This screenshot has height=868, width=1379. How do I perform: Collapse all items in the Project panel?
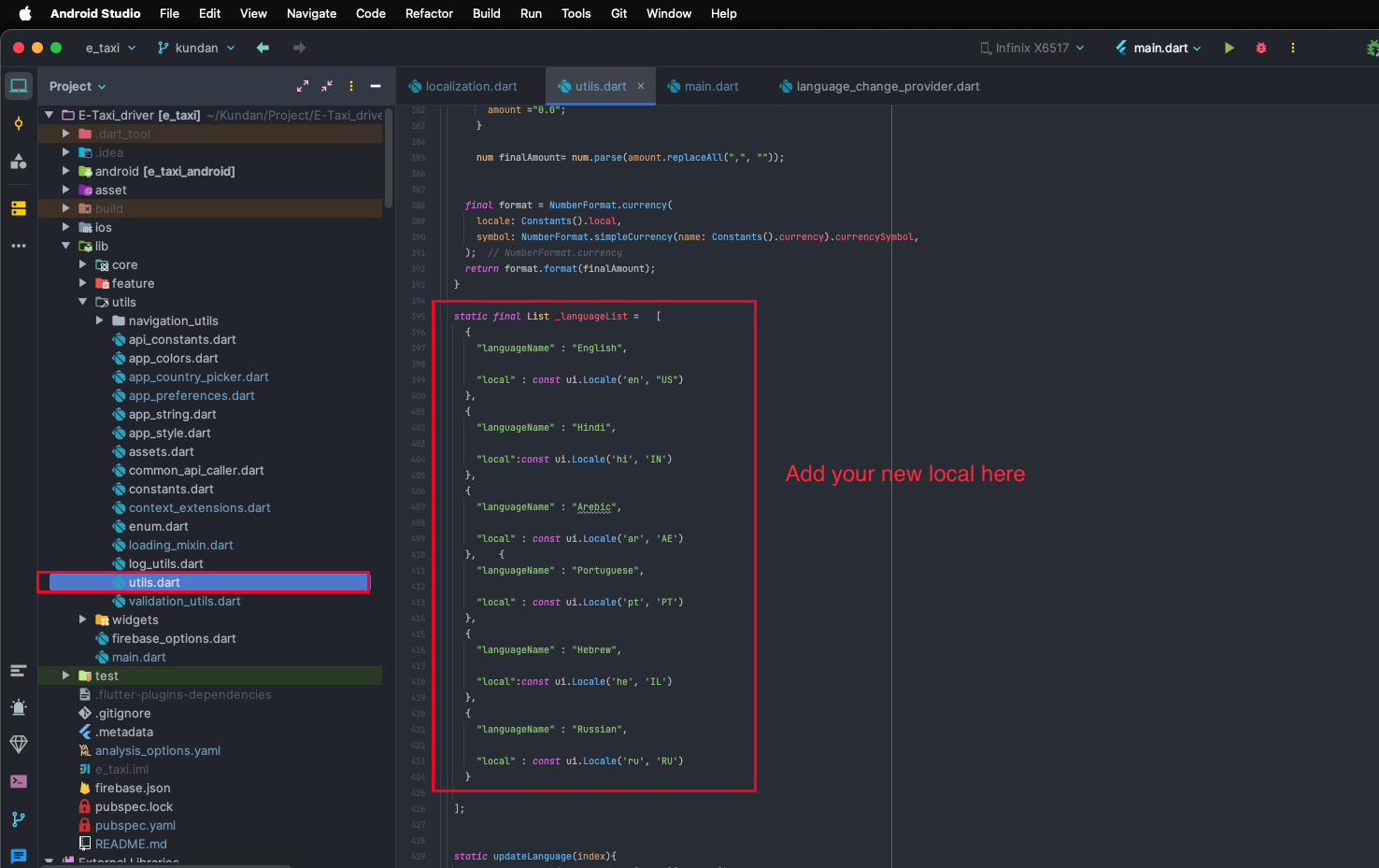pos(327,86)
